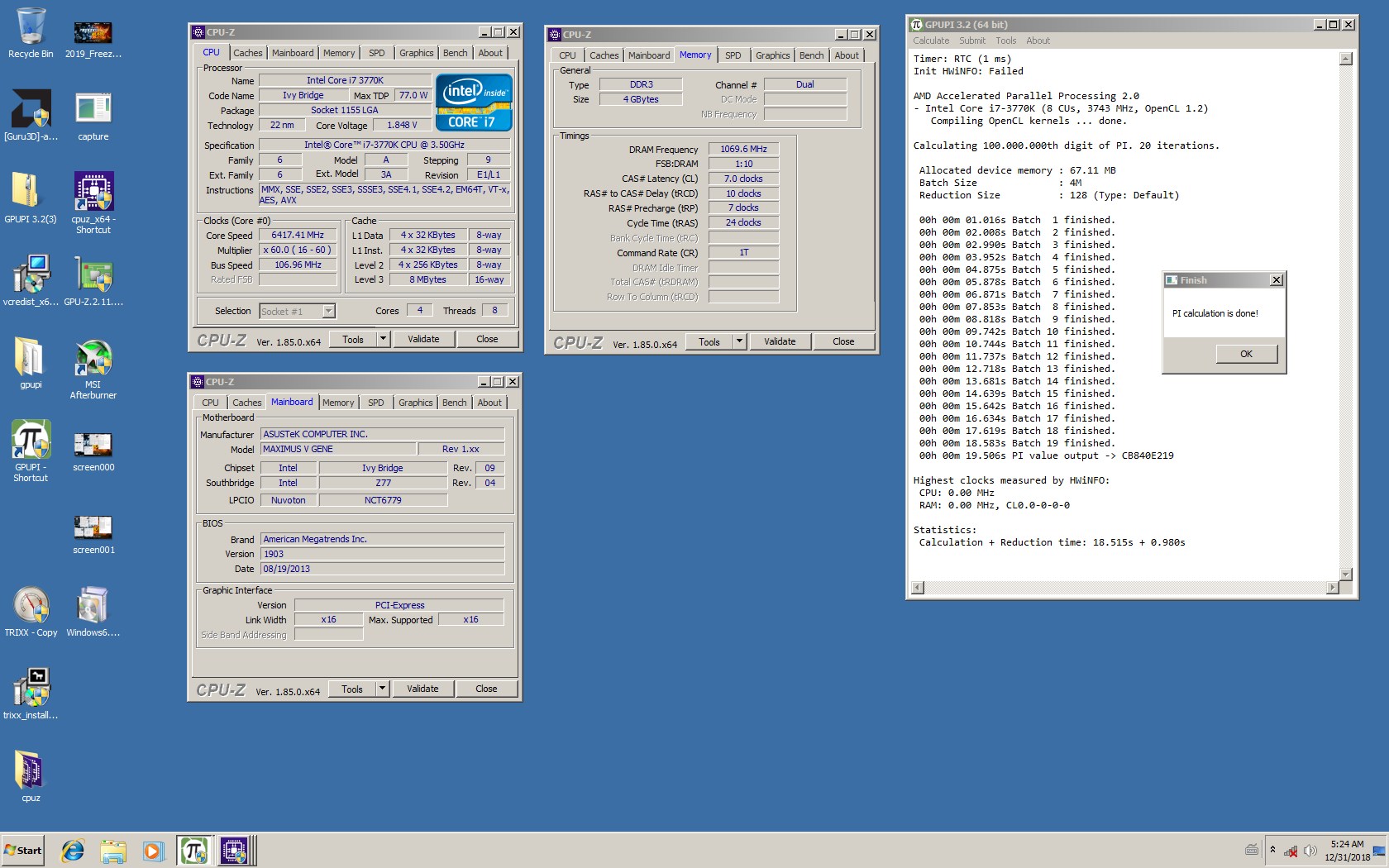Launch TRIXX - Copy desktop icon
This screenshot has width=1389, height=868.
click(31, 612)
